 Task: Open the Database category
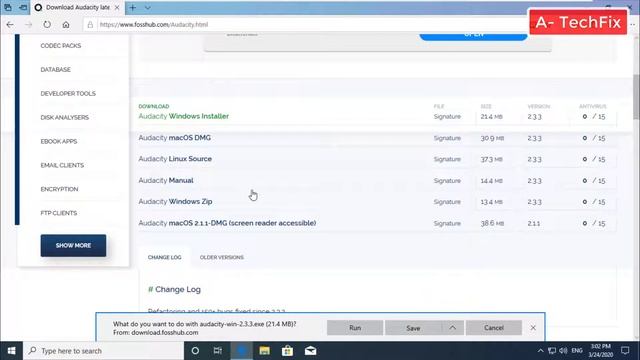56,69
